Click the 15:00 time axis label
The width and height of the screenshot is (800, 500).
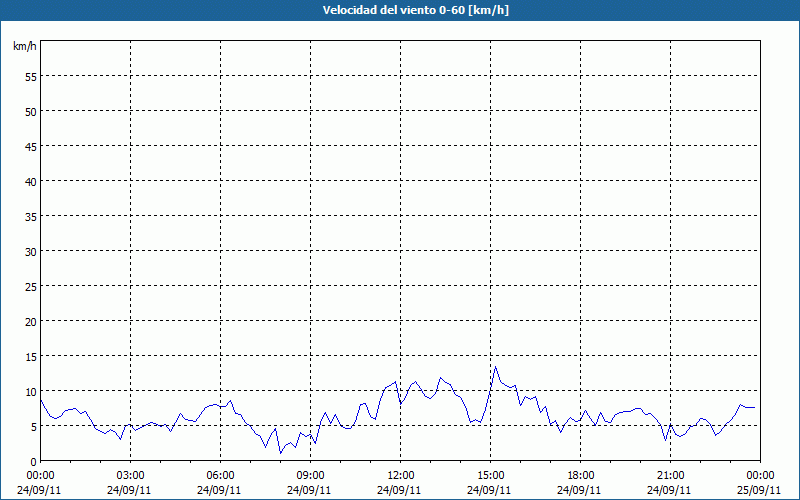coord(490,476)
